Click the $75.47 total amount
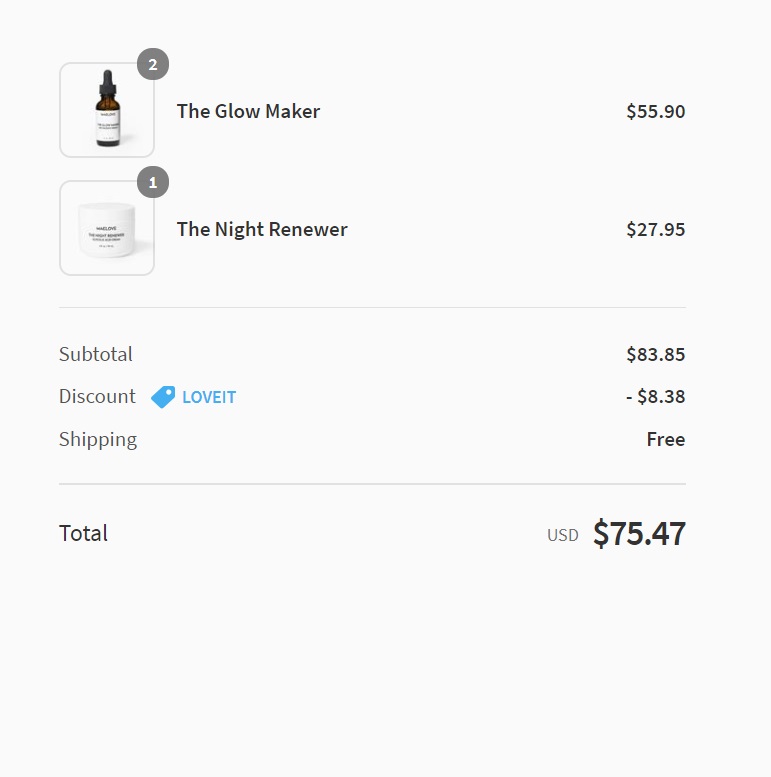 click(x=639, y=533)
